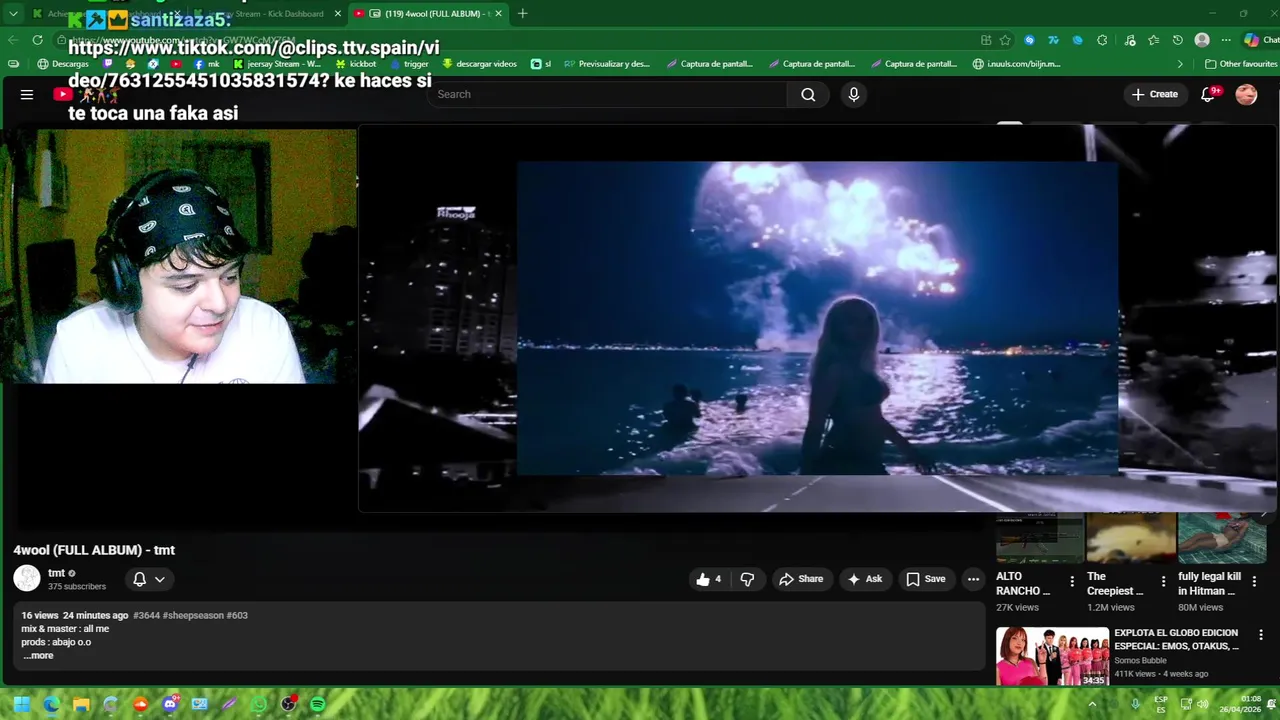The height and width of the screenshot is (720, 1280).
Task: Open options menu for ALTO RANCHO video
Action: tap(1072, 581)
